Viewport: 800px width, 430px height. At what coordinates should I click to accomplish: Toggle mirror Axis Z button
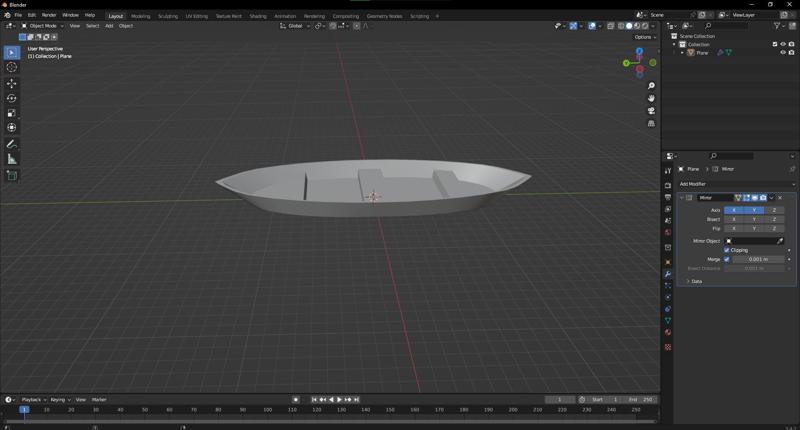point(774,210)
